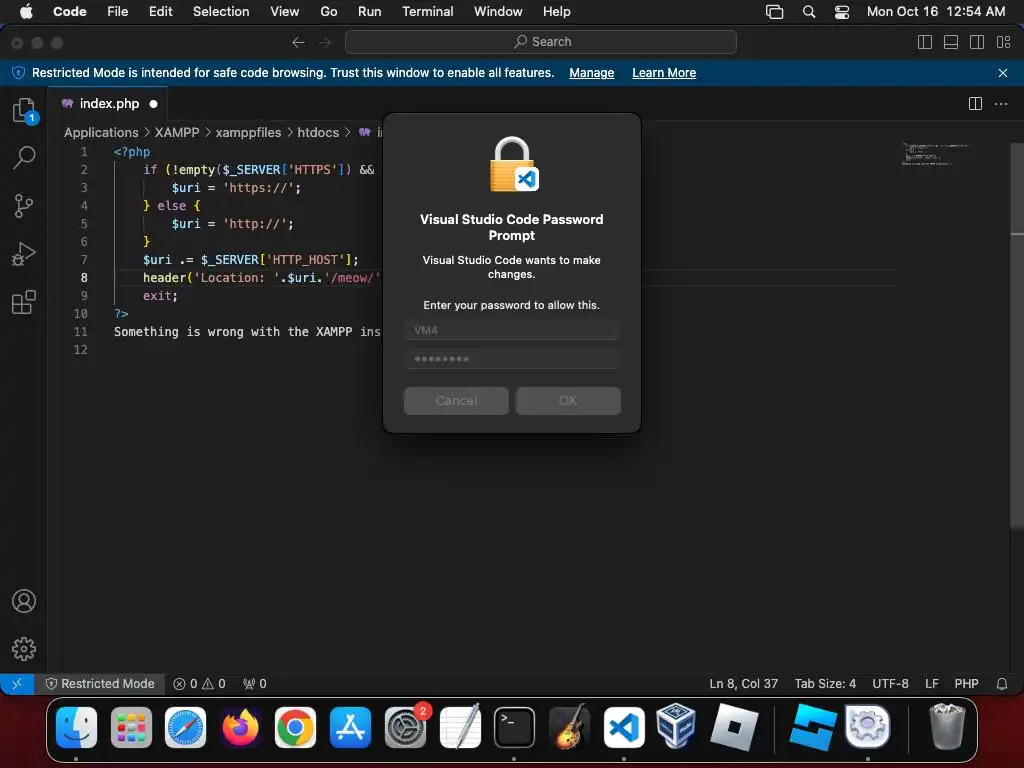Click the password field in prompt
Image resolution: width=1024 pixels, height=768 pixels.
click(512, 359)
